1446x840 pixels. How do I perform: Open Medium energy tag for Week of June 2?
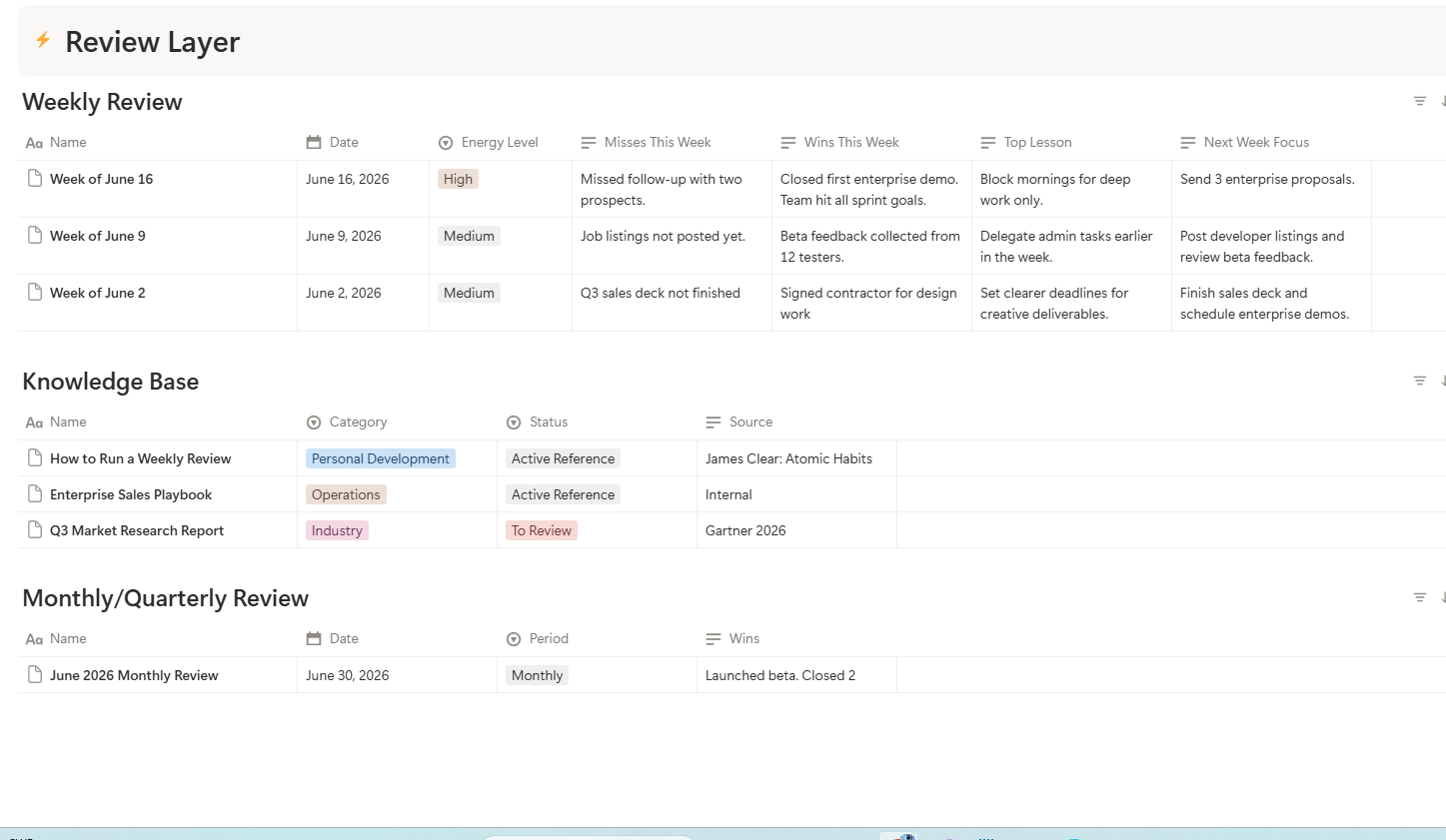[469, 293]
